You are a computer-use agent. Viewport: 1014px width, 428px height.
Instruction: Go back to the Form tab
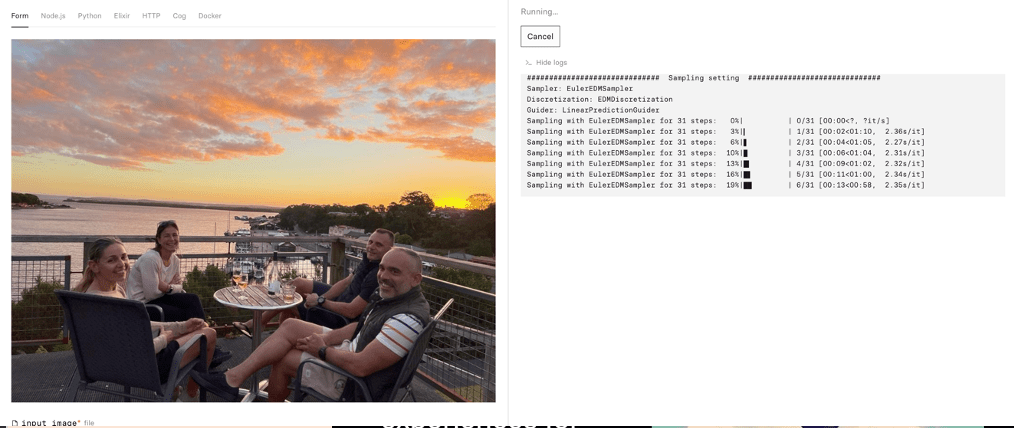tap(19, 16)
